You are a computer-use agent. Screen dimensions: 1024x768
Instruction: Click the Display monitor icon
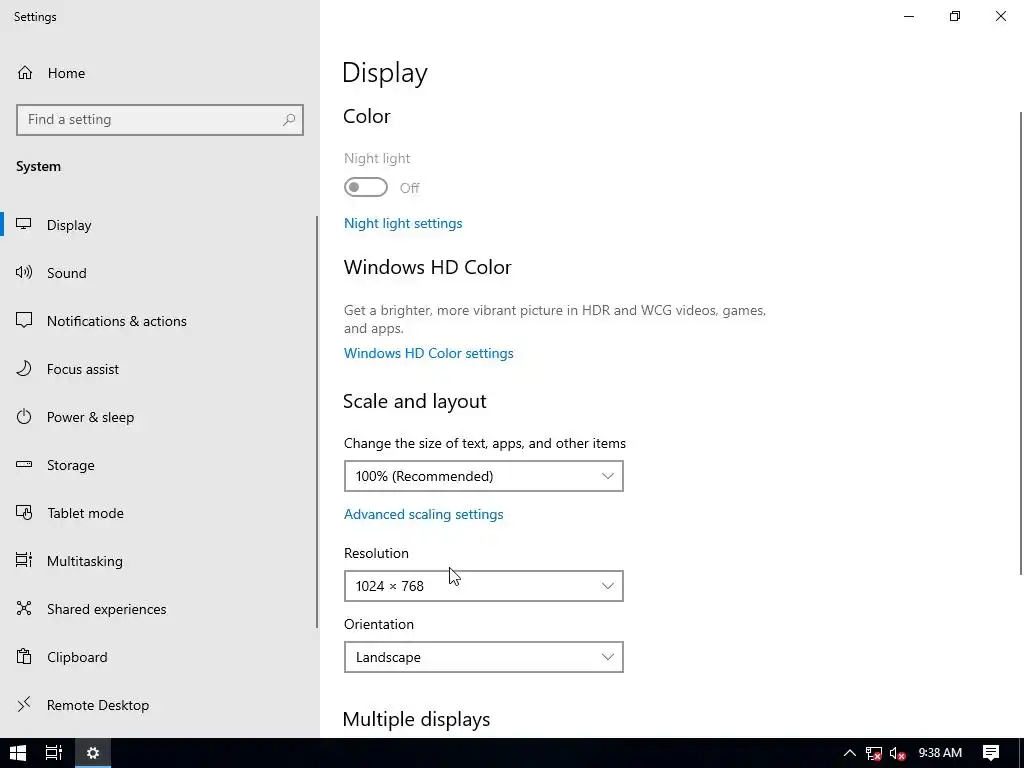24,225
